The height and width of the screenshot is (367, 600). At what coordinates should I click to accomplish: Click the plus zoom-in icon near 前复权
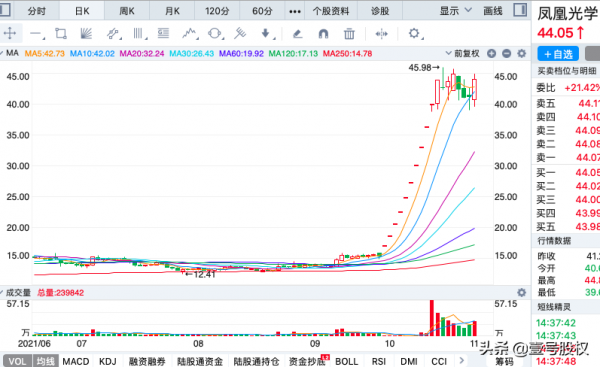[491, 54]
